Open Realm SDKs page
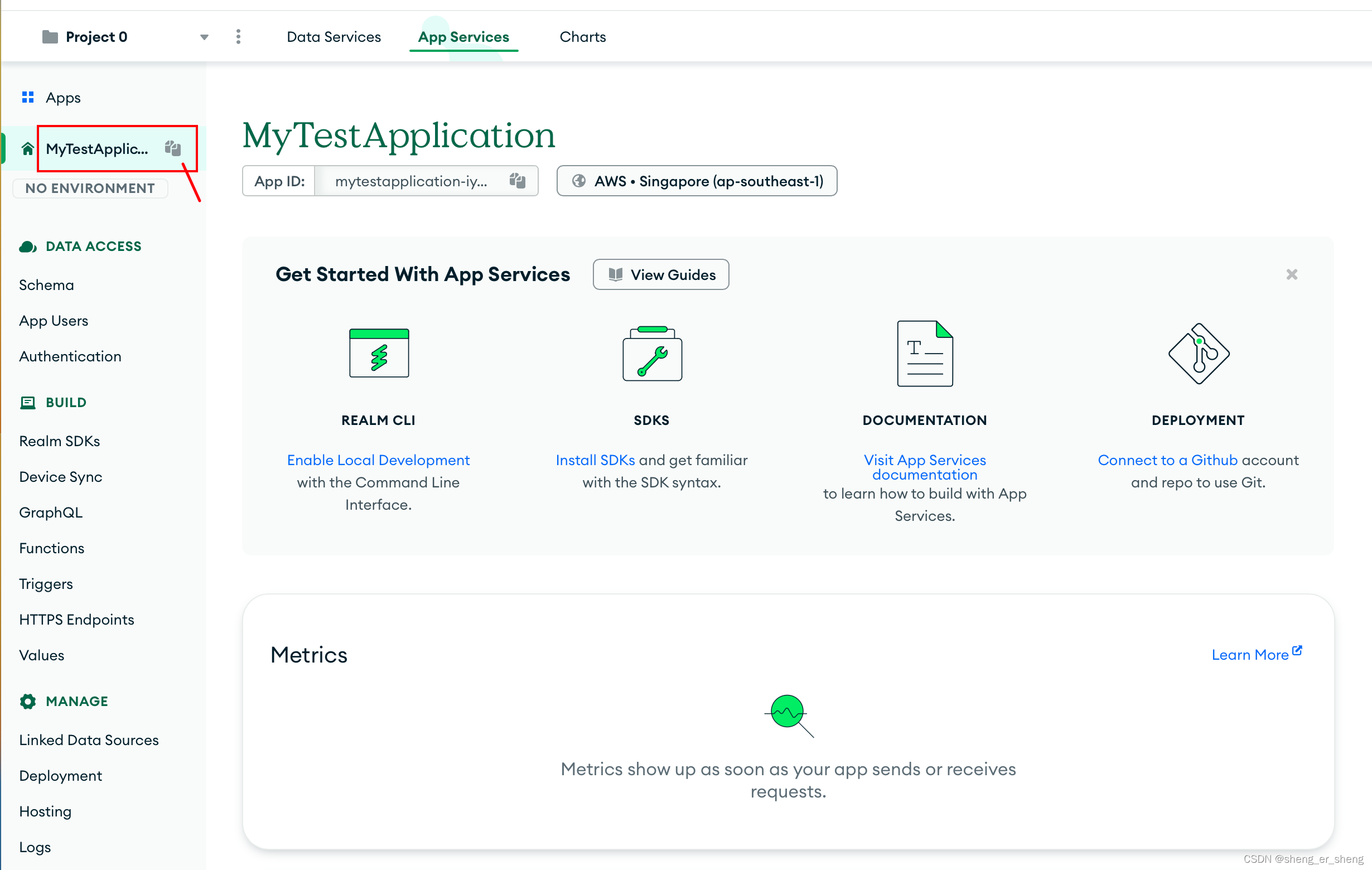The height and width of the screenshot is (870, 1372). (59, 441)
